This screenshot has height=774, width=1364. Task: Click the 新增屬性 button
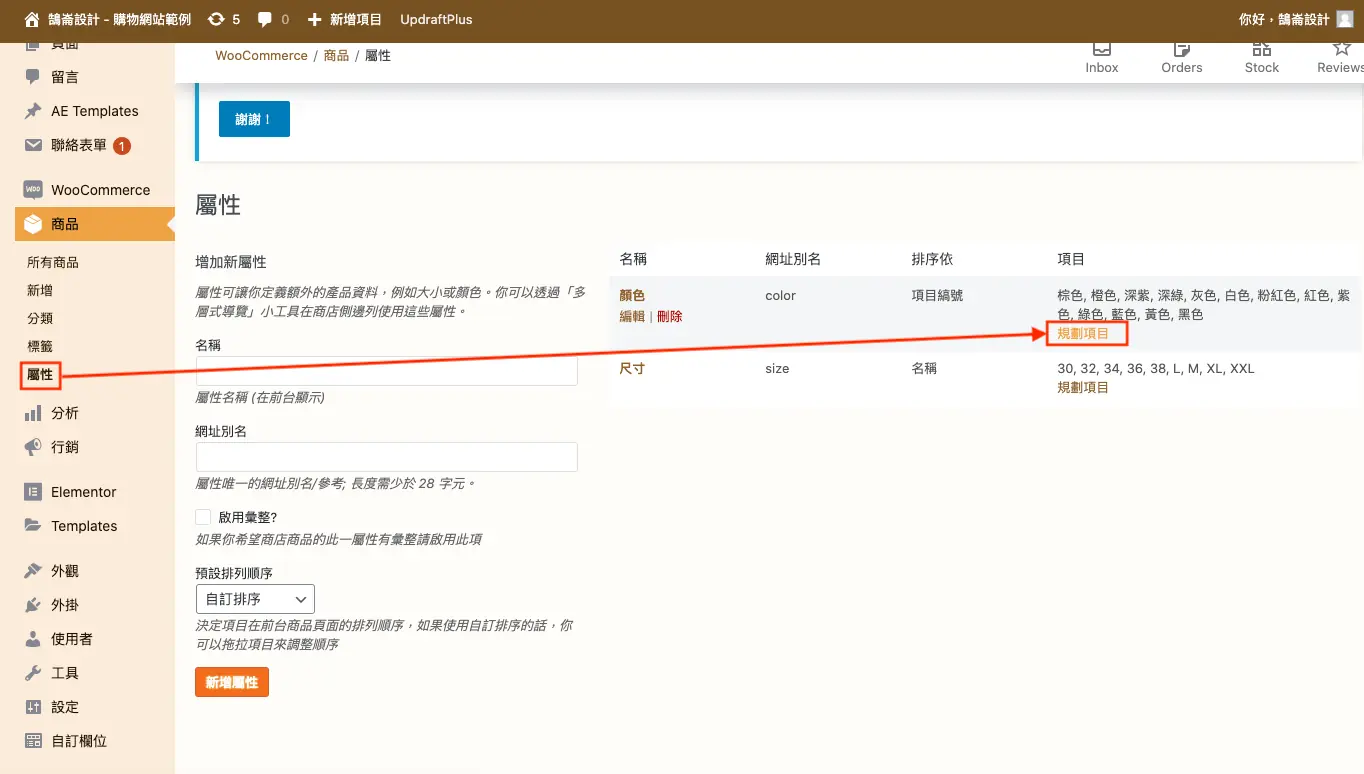(232, 682)
